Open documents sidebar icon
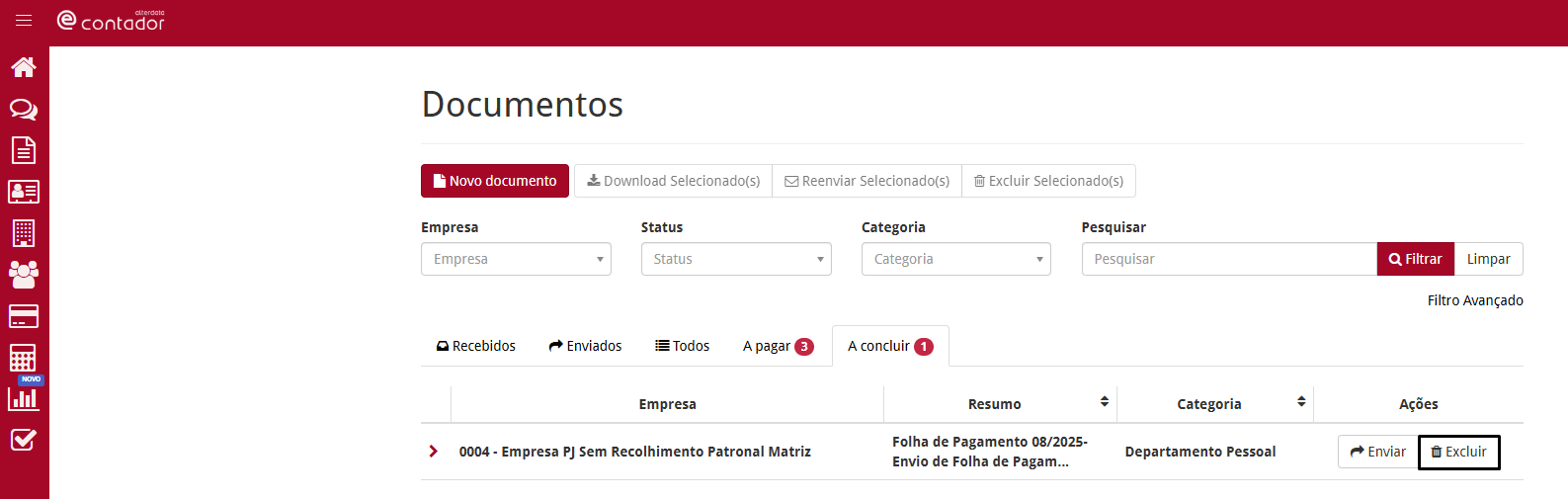 [24, 150]
